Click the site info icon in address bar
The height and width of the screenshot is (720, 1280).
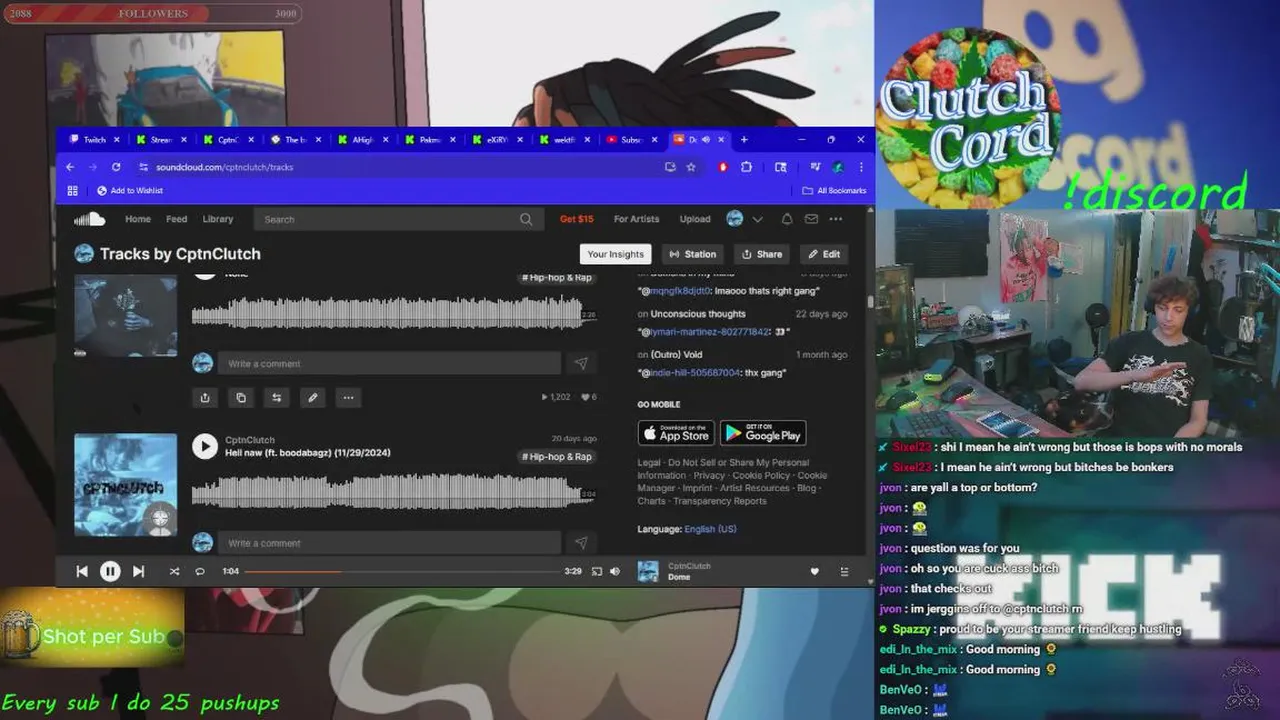coord(144,167)
